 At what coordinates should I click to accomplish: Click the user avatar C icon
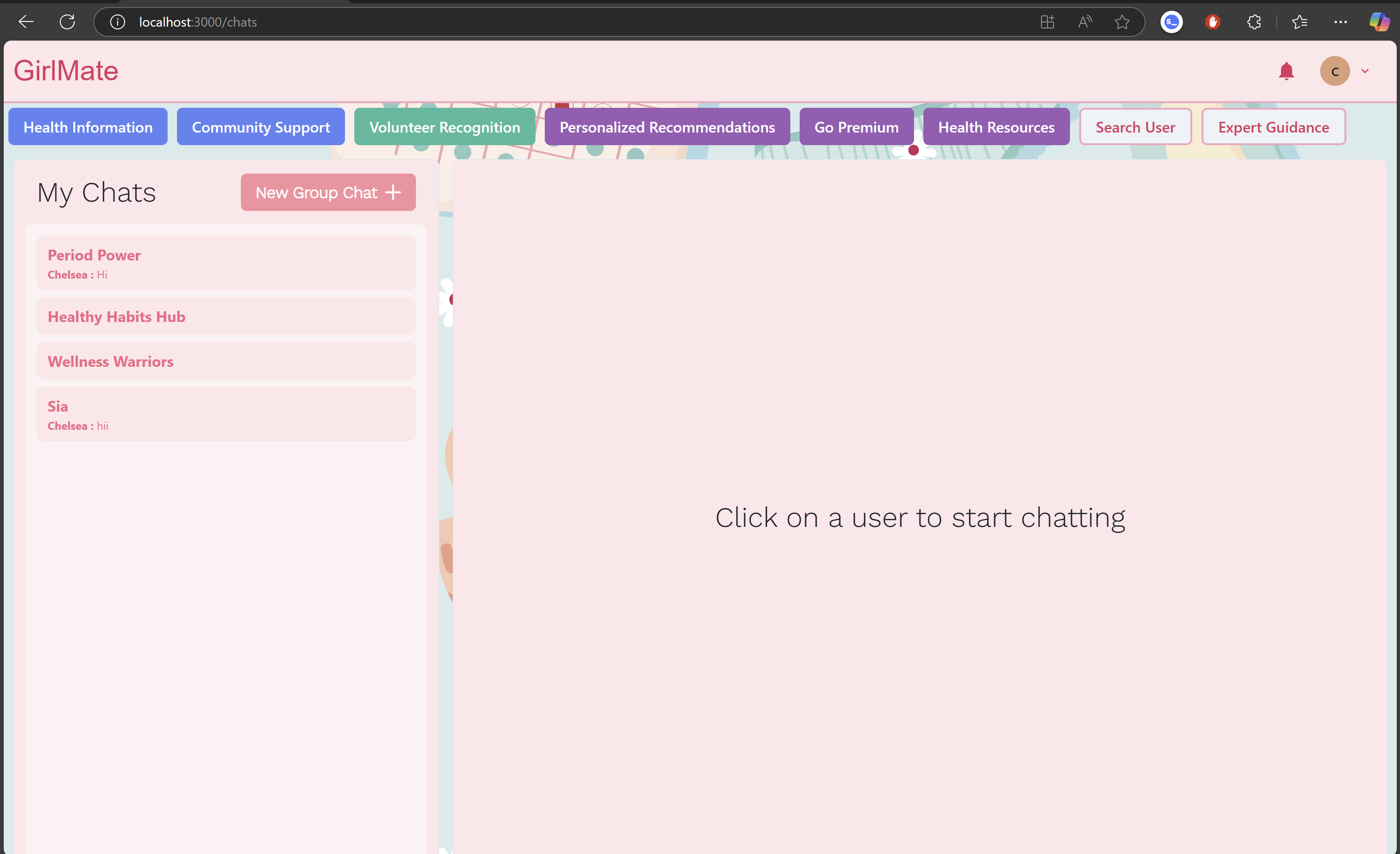click(1334, 71)
